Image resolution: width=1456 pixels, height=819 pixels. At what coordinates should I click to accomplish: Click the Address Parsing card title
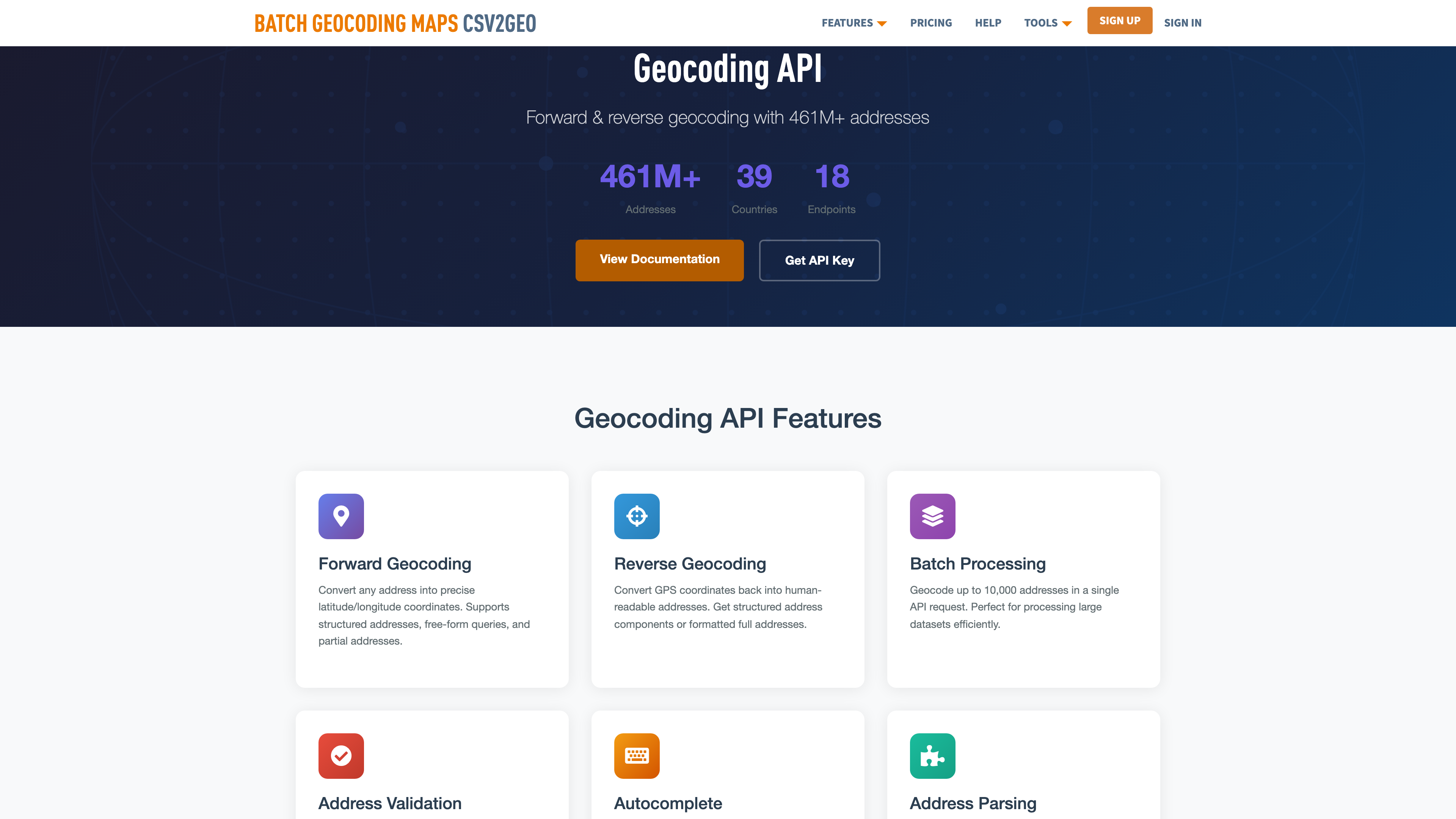[x=973, y=803]
